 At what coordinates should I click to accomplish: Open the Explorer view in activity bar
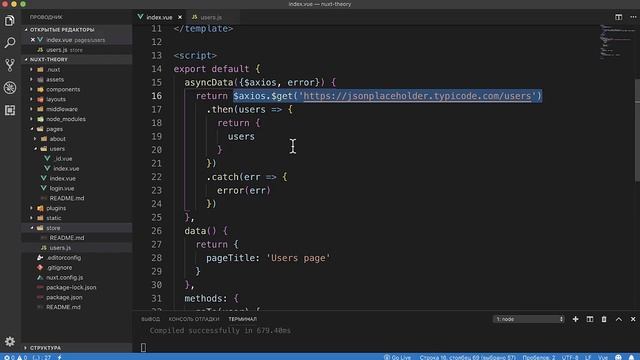10,20
